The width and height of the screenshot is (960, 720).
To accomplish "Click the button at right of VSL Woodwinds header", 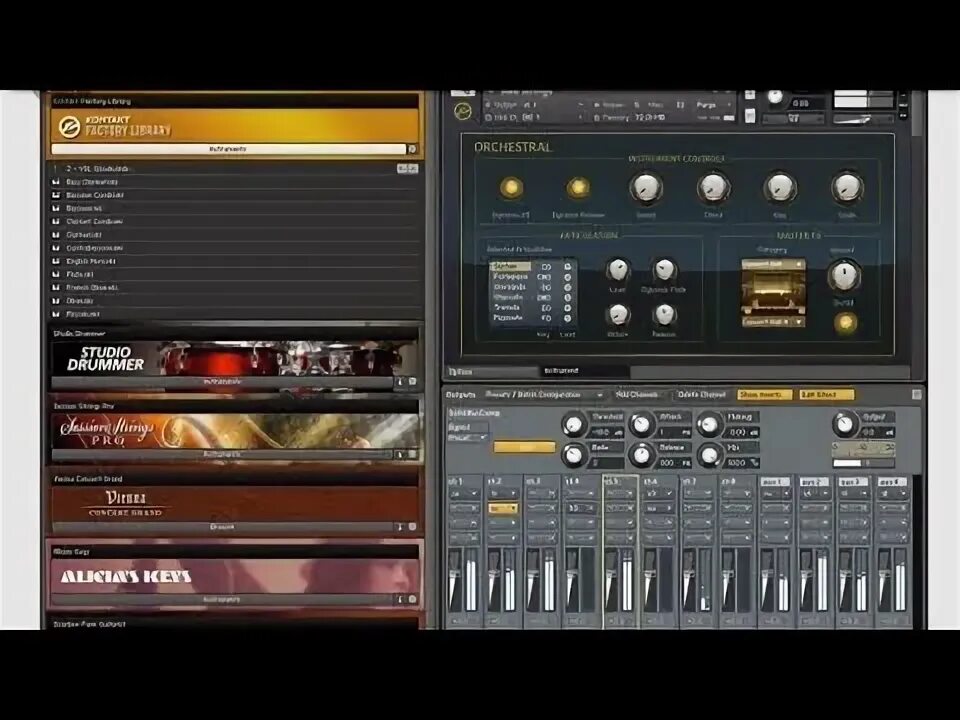I will coord(408,168).
